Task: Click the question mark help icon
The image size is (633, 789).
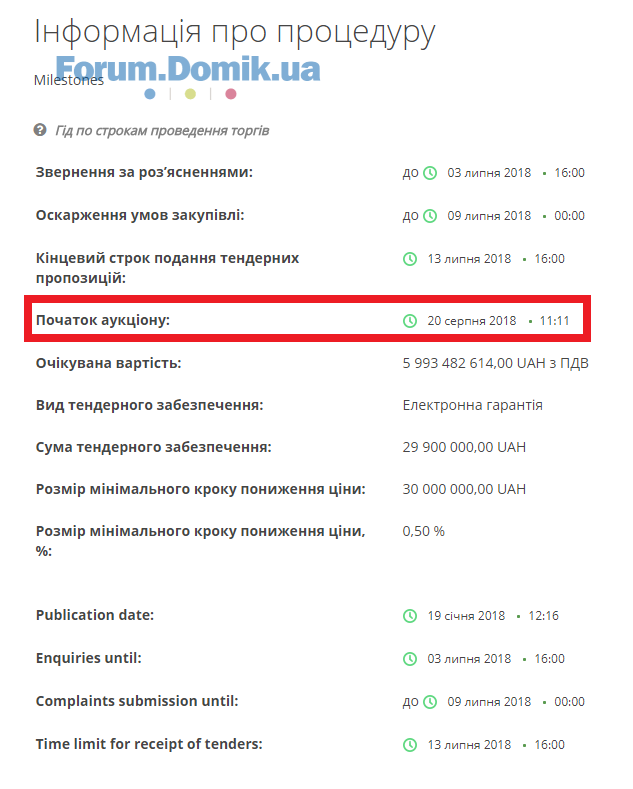Action: pyautogui.click(x=40, y=130)
